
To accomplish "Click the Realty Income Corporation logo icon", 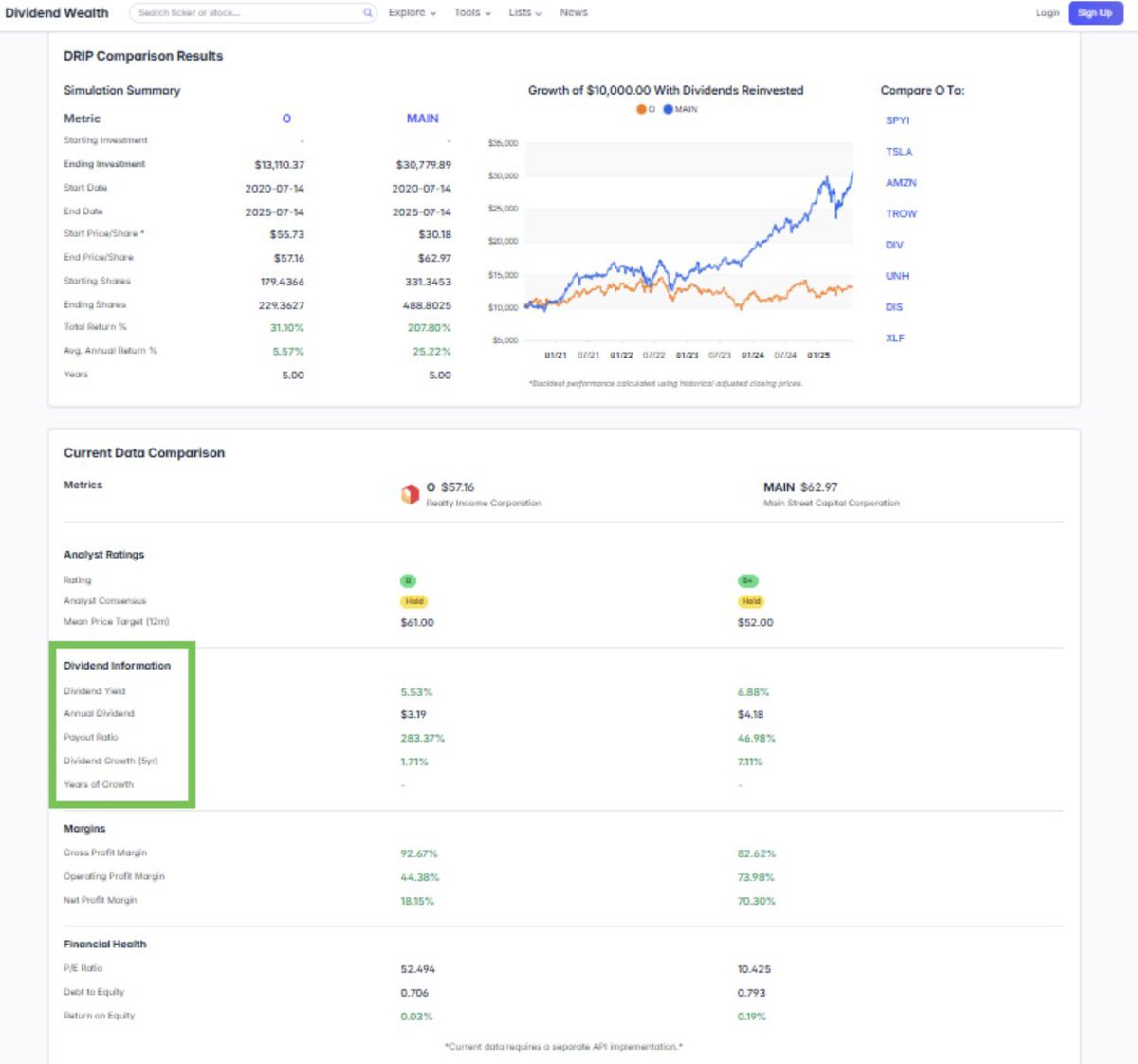I will click(410, 494).
